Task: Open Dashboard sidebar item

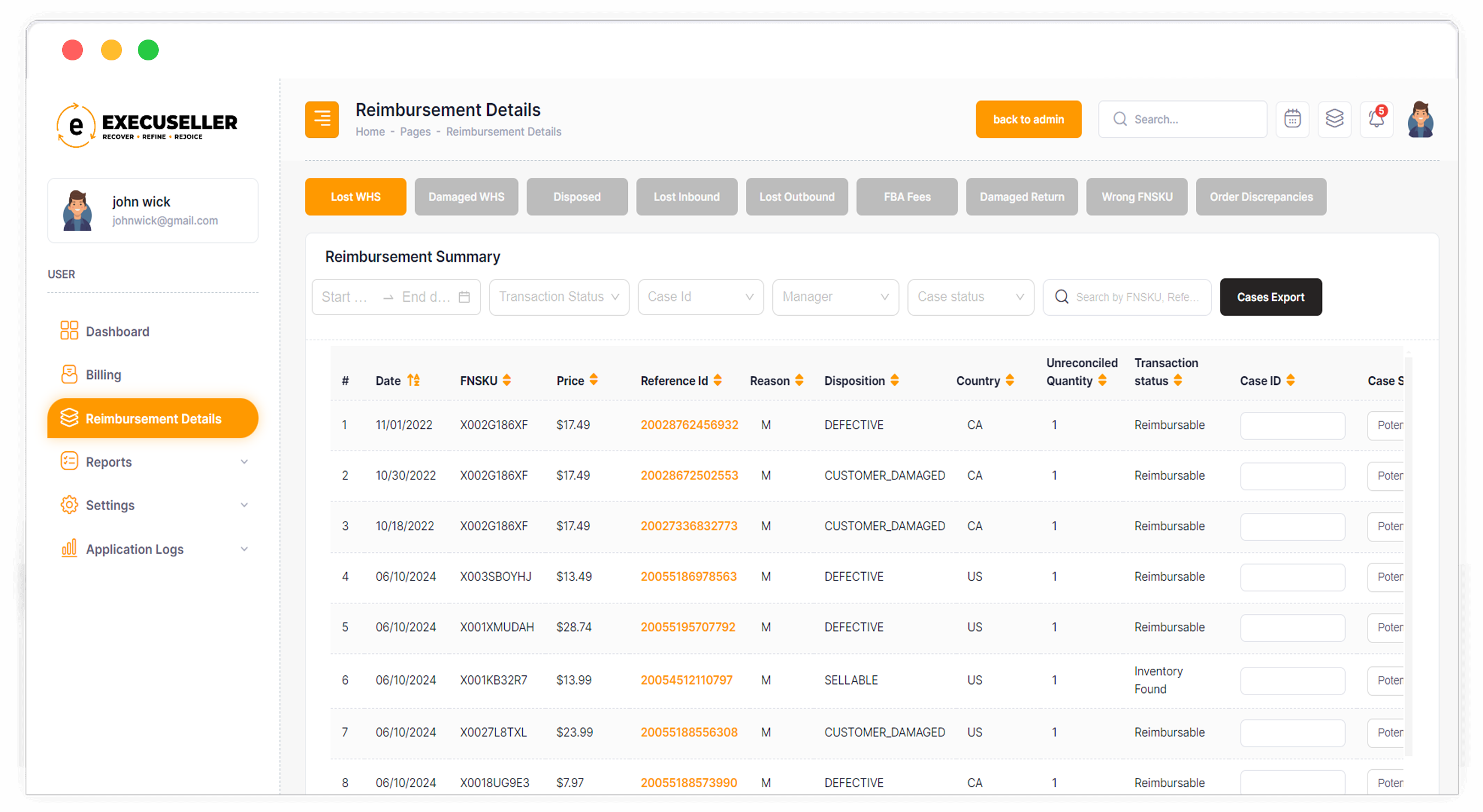Action: coord(118,332)
